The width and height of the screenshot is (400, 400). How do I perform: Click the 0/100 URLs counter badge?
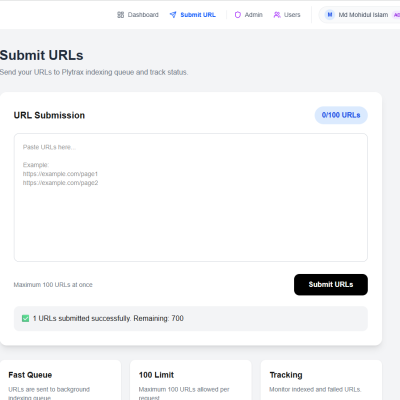point(341,115)
